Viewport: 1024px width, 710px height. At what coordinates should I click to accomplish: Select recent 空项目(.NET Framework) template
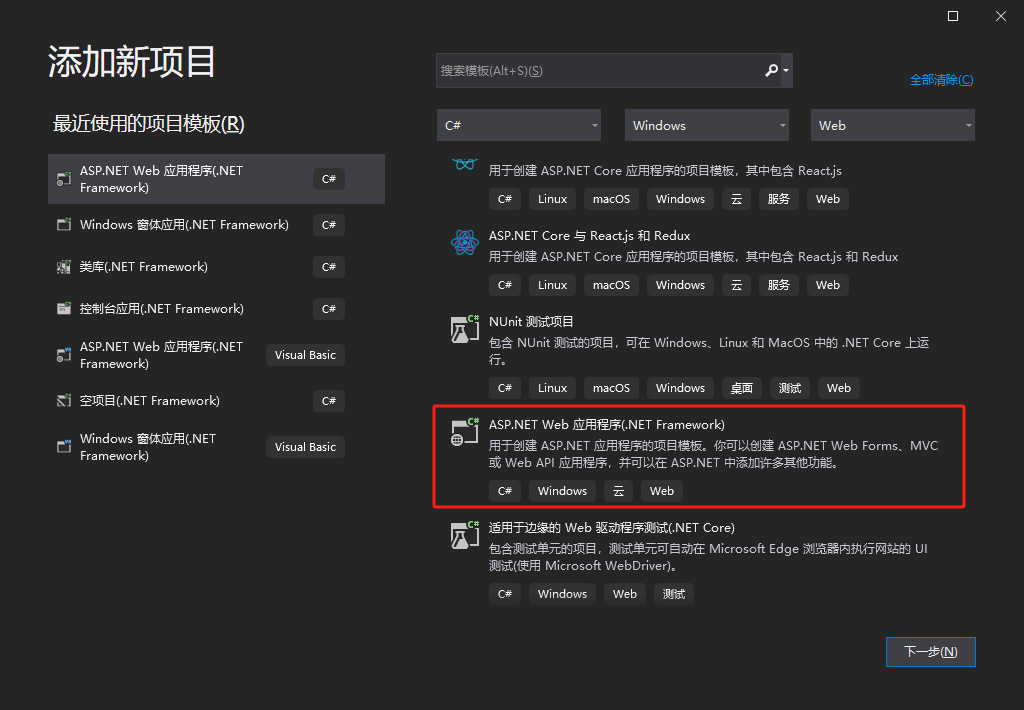click(216, 400)
